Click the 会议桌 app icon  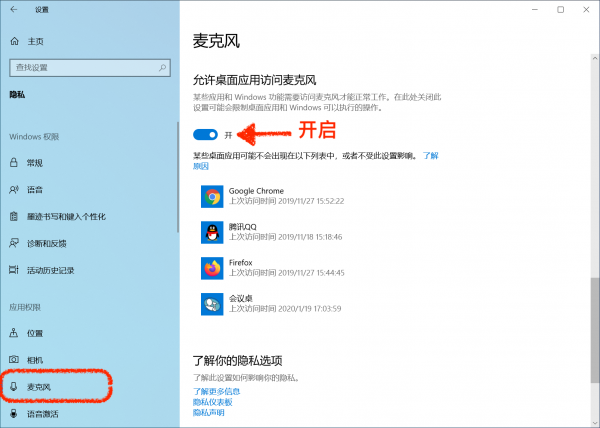pyautogui.click(x=212, y=304)
